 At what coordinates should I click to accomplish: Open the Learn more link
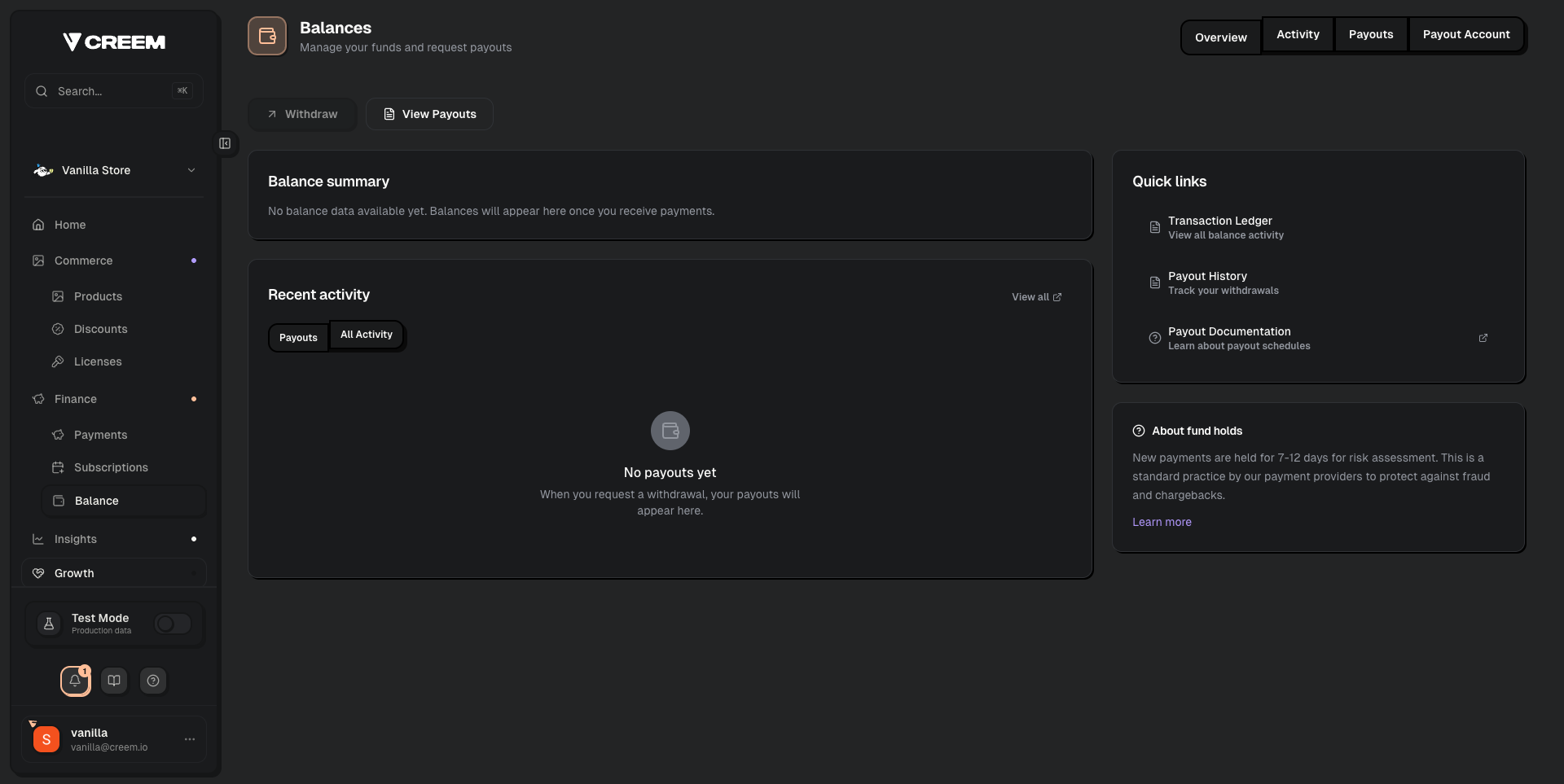tap(1162, 522)
